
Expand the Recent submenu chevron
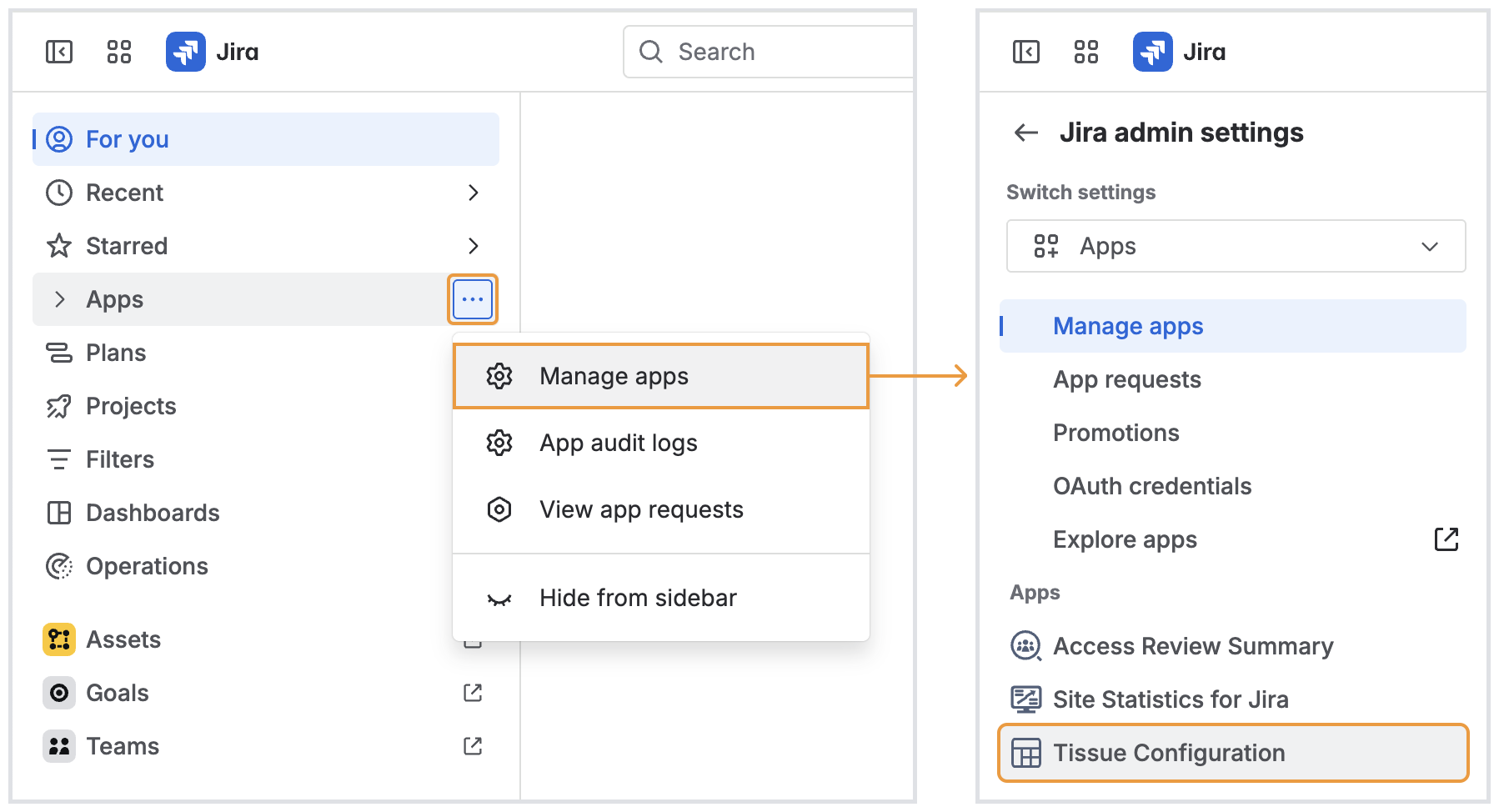(x=473, y=193)
